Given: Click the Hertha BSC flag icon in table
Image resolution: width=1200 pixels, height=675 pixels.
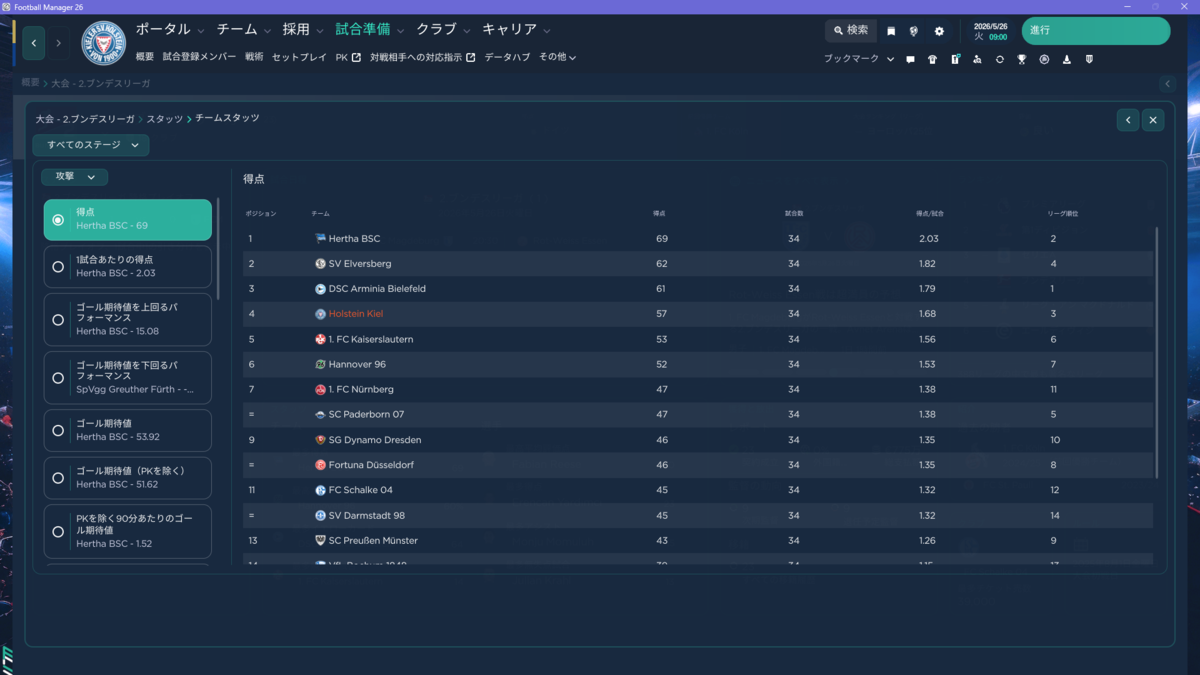Looking at the screenshot, I should tap(320, 239).
